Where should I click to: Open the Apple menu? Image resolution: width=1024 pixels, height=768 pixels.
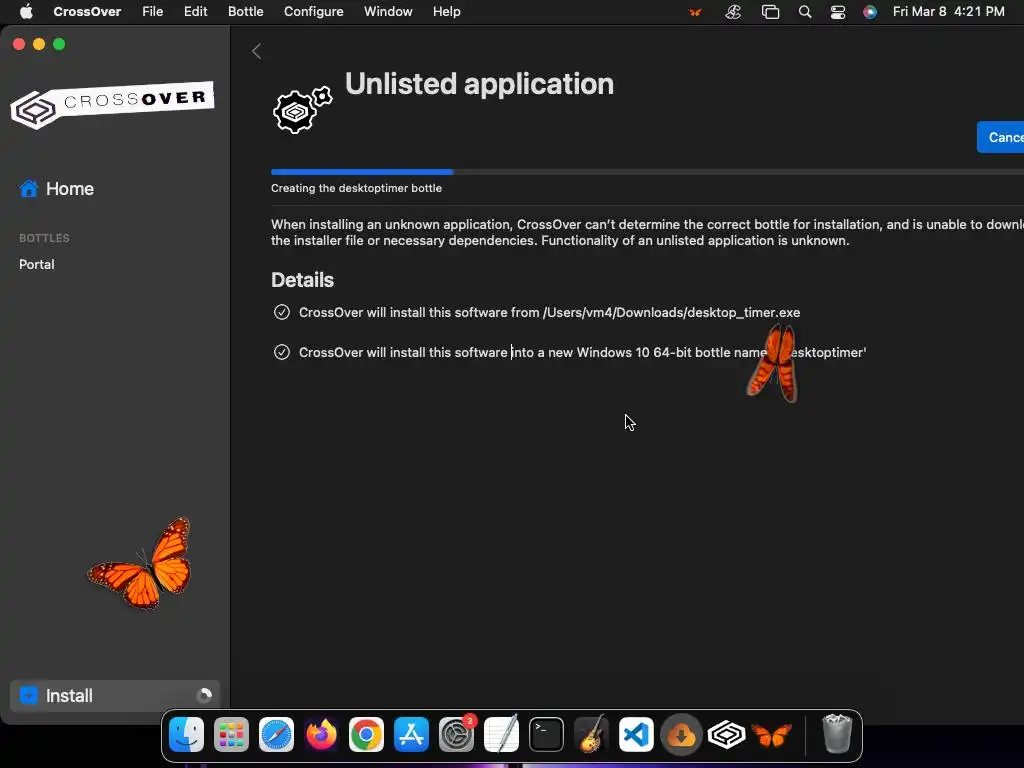26,12
